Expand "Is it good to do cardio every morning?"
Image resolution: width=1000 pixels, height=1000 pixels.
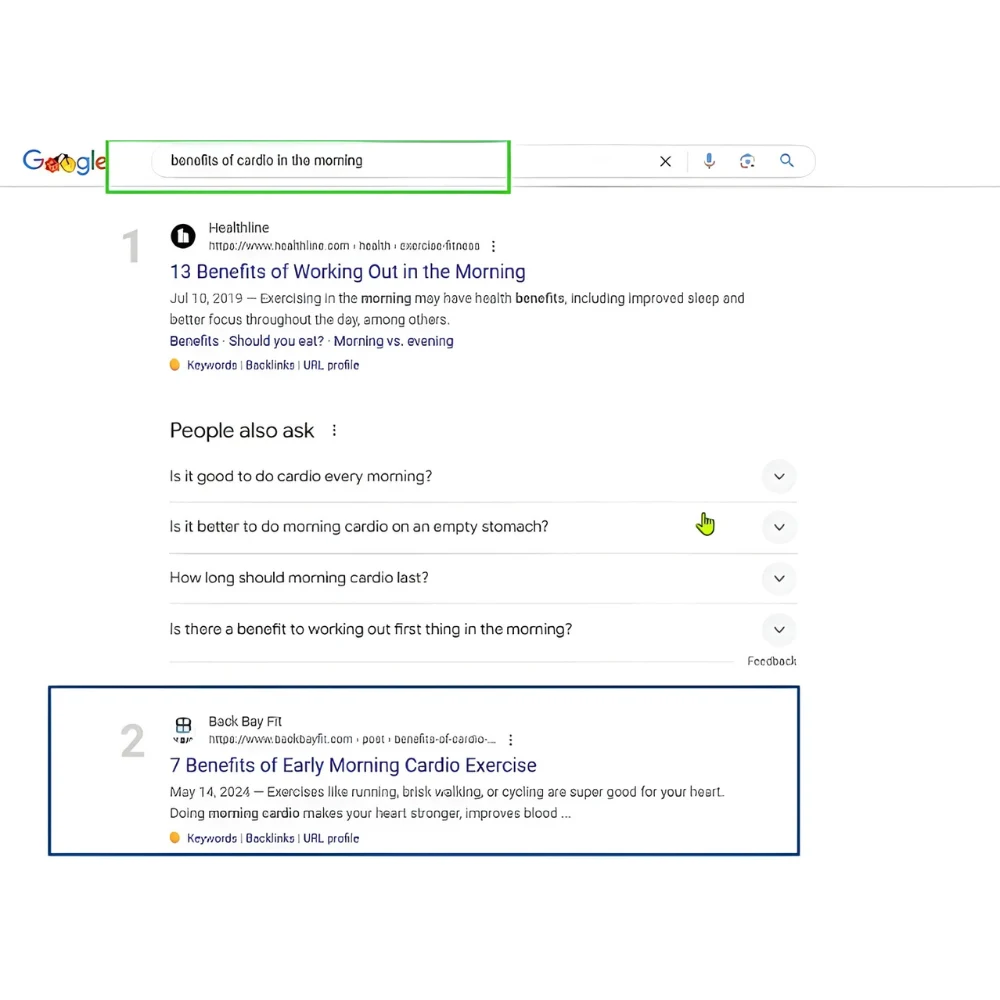coord(779,477)
